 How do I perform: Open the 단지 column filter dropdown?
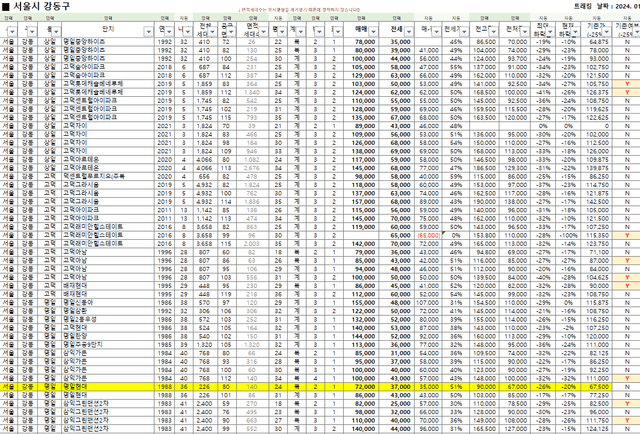click(149, 32)
